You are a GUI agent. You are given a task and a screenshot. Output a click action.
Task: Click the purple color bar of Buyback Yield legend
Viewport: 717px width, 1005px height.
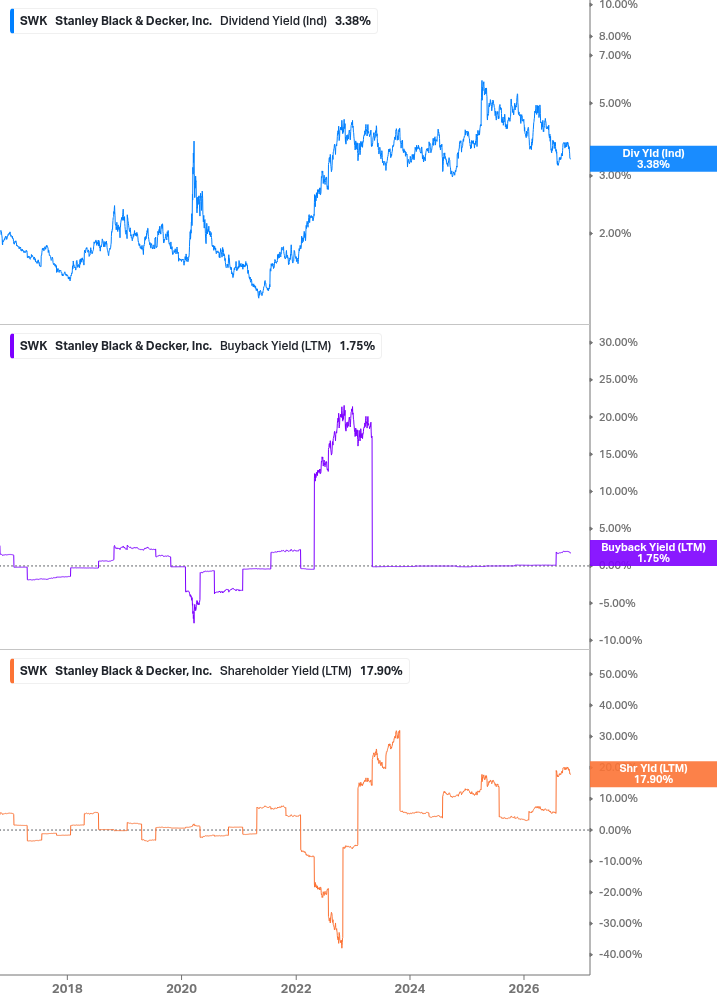[12, 346]
